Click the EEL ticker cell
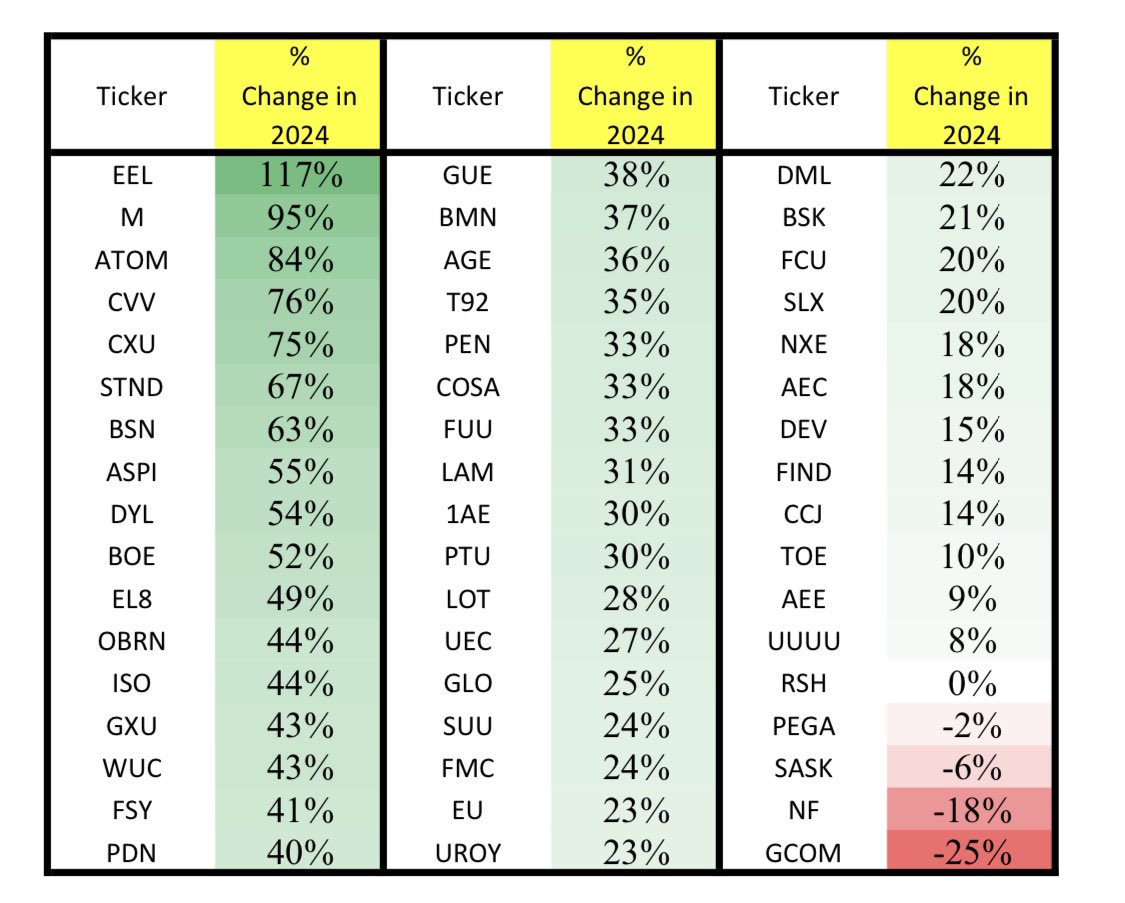The image size is (1125, 903). click(x=132, y=176)
